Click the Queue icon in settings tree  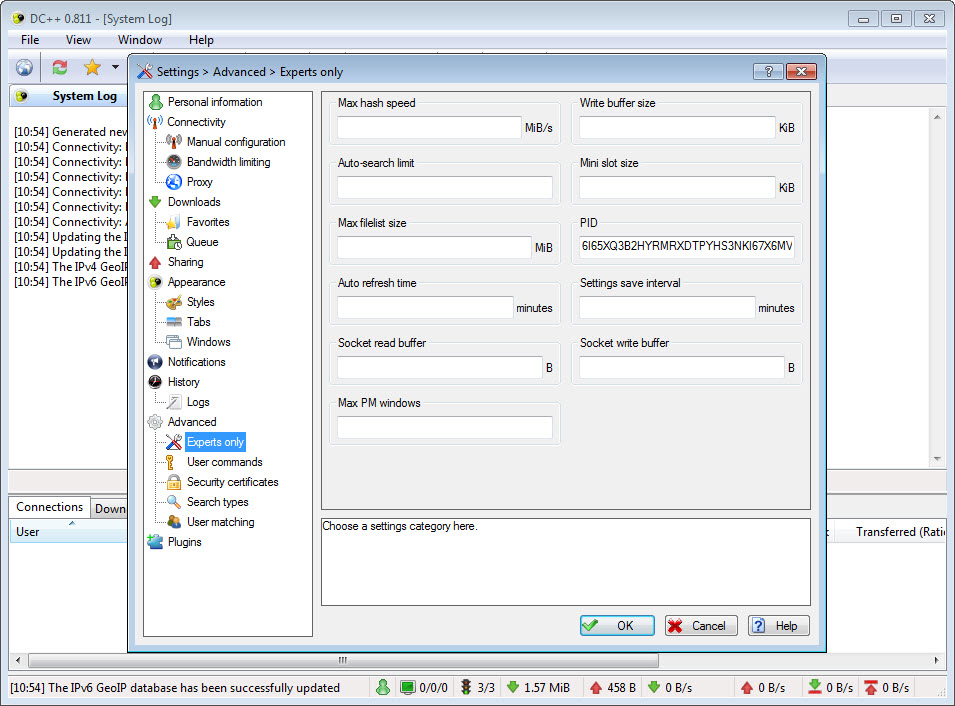(x=174, y=242)
